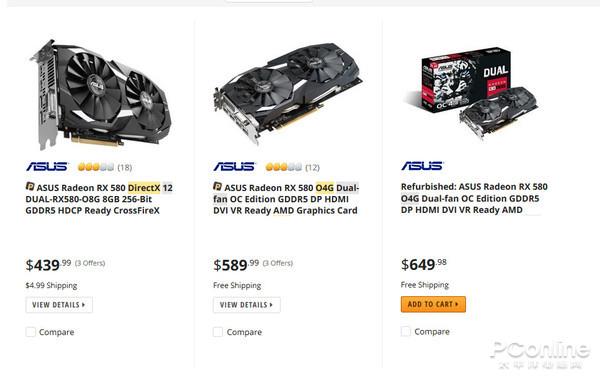Tick Compare checkbox for the $439.99 card
This screenshot has width=600, height=377.
(x=31, y=332)
